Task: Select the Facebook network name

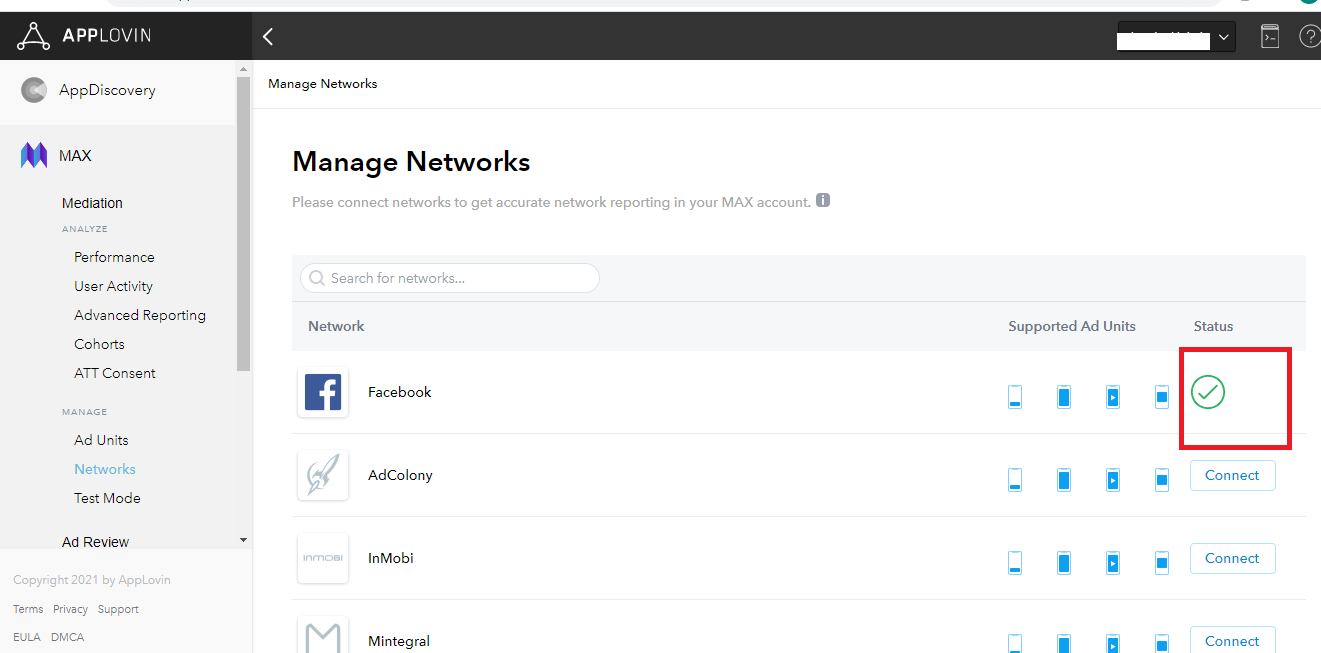Action: [400, 392]
